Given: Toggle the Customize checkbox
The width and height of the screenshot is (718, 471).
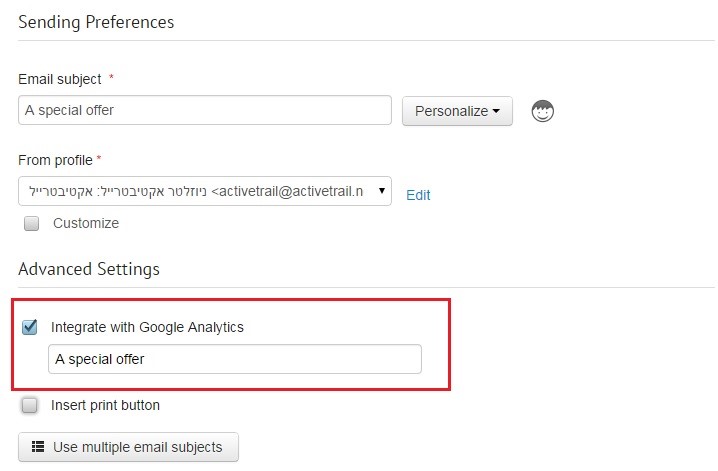Looking at the screenshot, I should tap(32, 223).
